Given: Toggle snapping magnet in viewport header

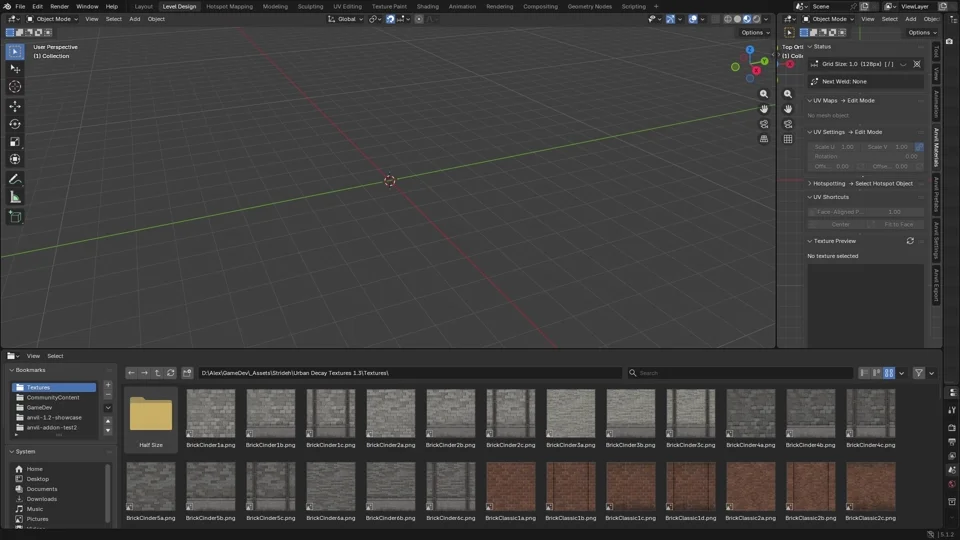Looking at the screenshot, I should 390,19.
